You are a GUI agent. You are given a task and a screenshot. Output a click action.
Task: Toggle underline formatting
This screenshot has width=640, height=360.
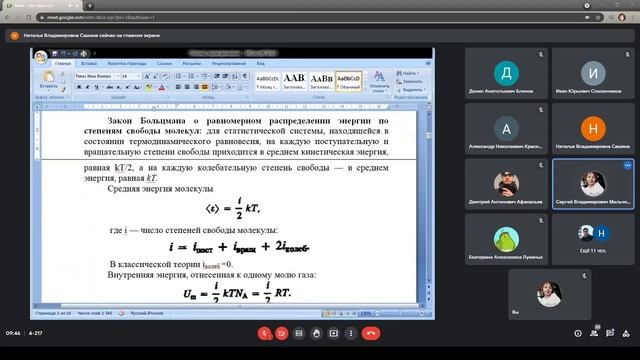(97, 87)
